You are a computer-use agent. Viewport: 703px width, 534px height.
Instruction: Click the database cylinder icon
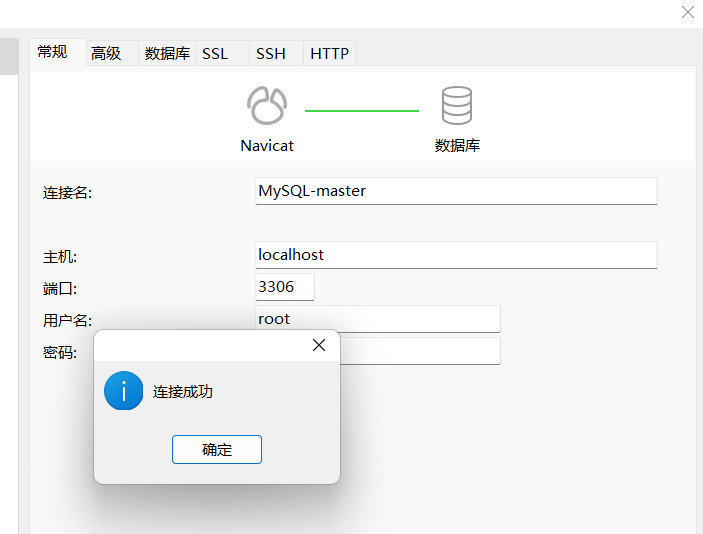tap(456, 105)
